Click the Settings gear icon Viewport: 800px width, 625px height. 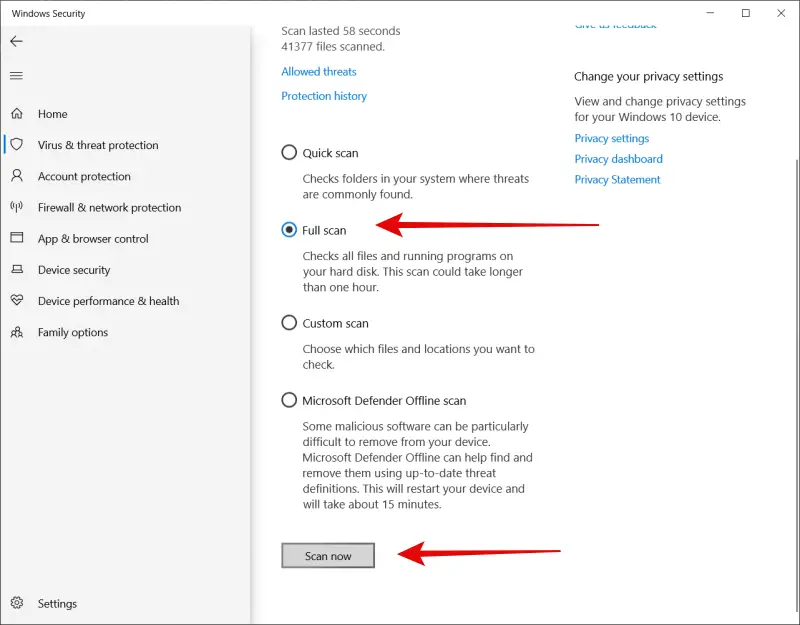(17, 603)
